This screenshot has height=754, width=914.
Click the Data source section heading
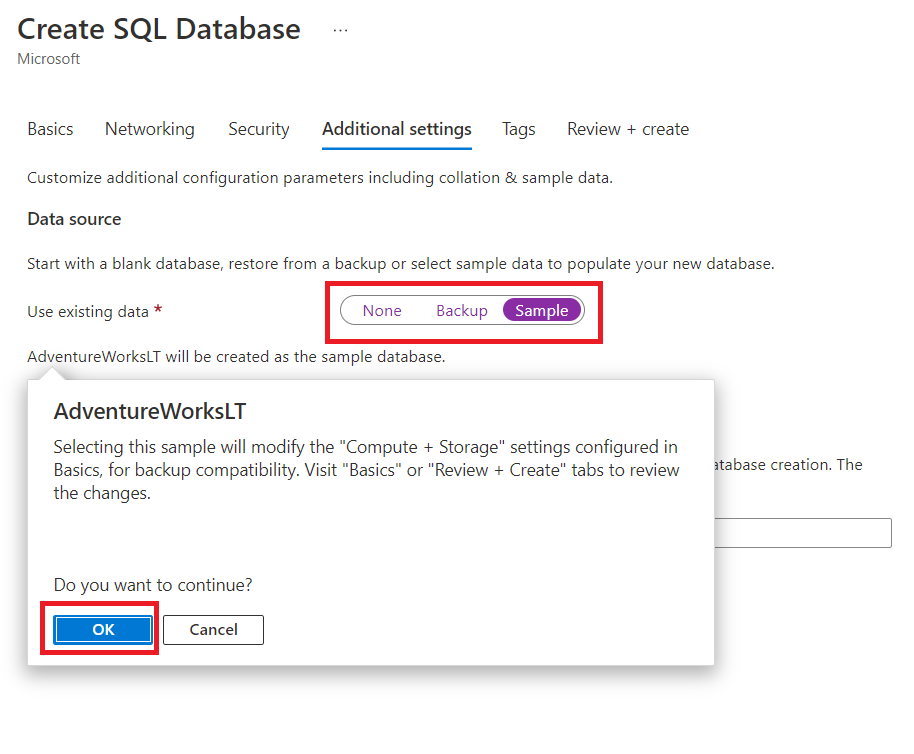[x=74, y=219]
